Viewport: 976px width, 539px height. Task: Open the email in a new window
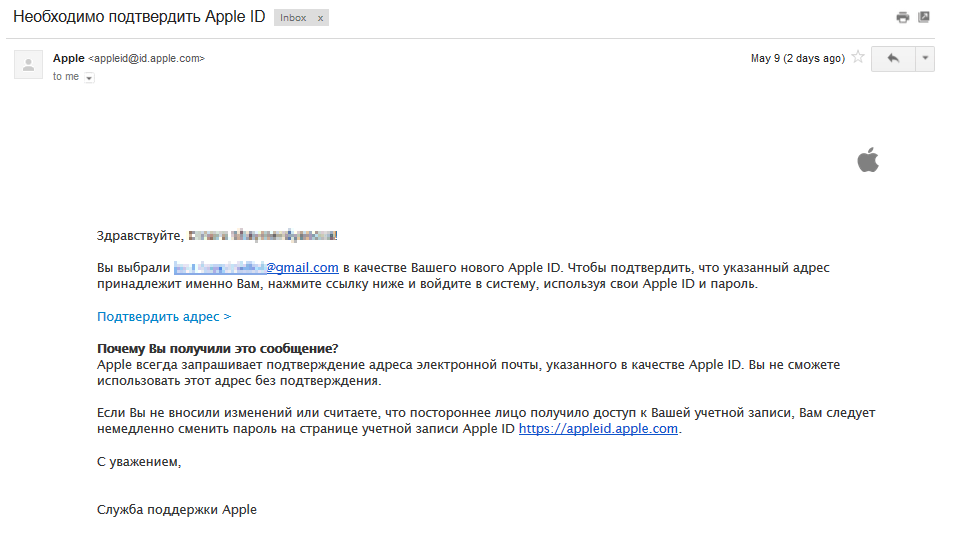pyautogui.click(x=924, y=18)
